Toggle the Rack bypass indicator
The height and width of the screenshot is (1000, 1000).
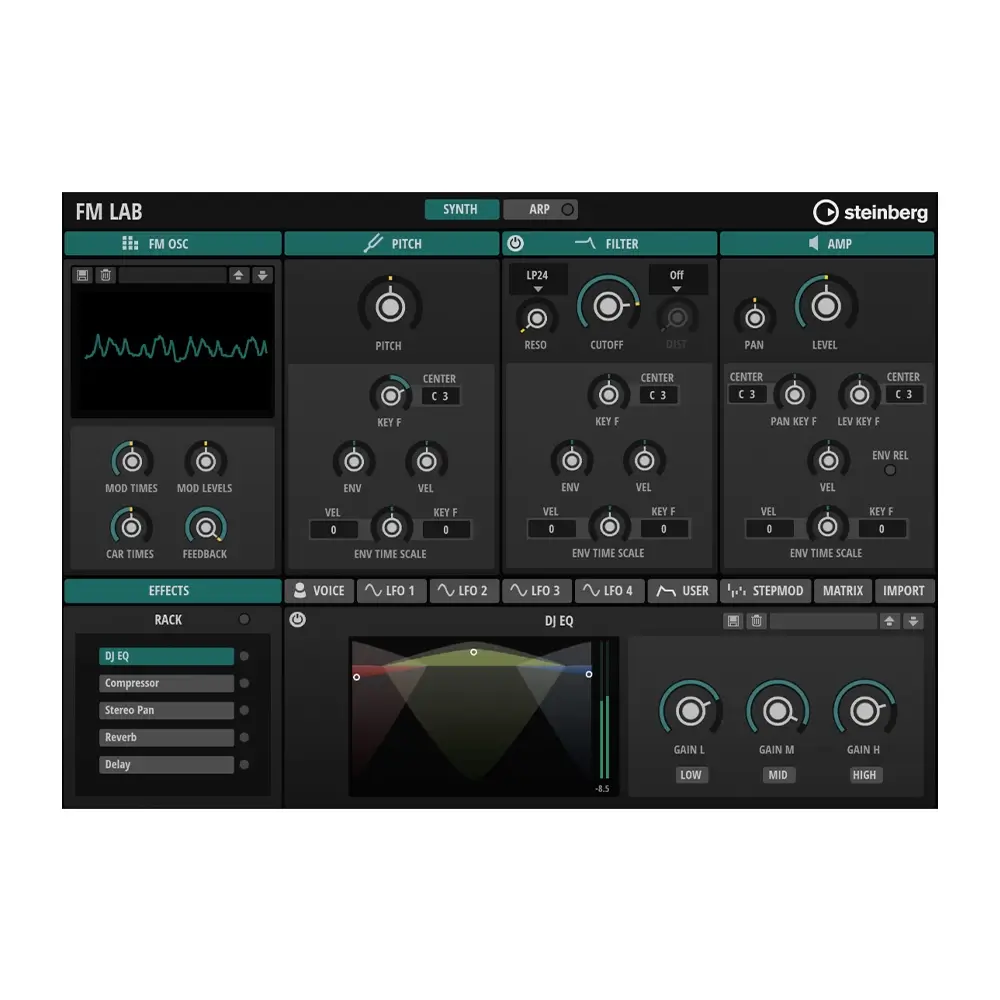click(x=244, y=619)
